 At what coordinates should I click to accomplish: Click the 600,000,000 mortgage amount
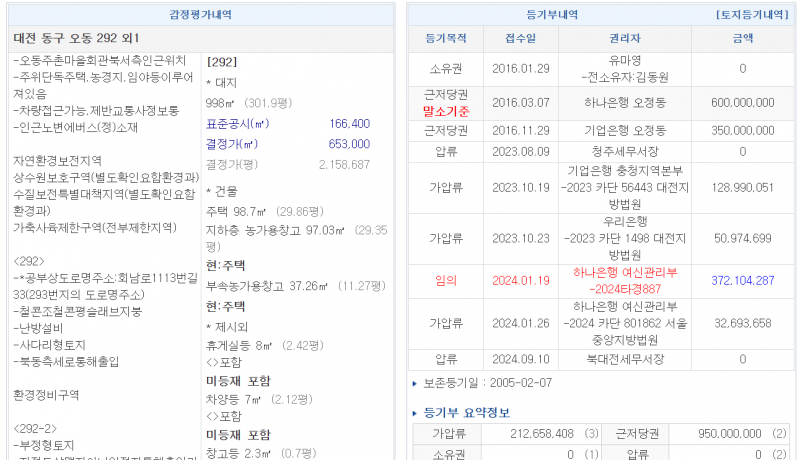[x=742, y=102]
